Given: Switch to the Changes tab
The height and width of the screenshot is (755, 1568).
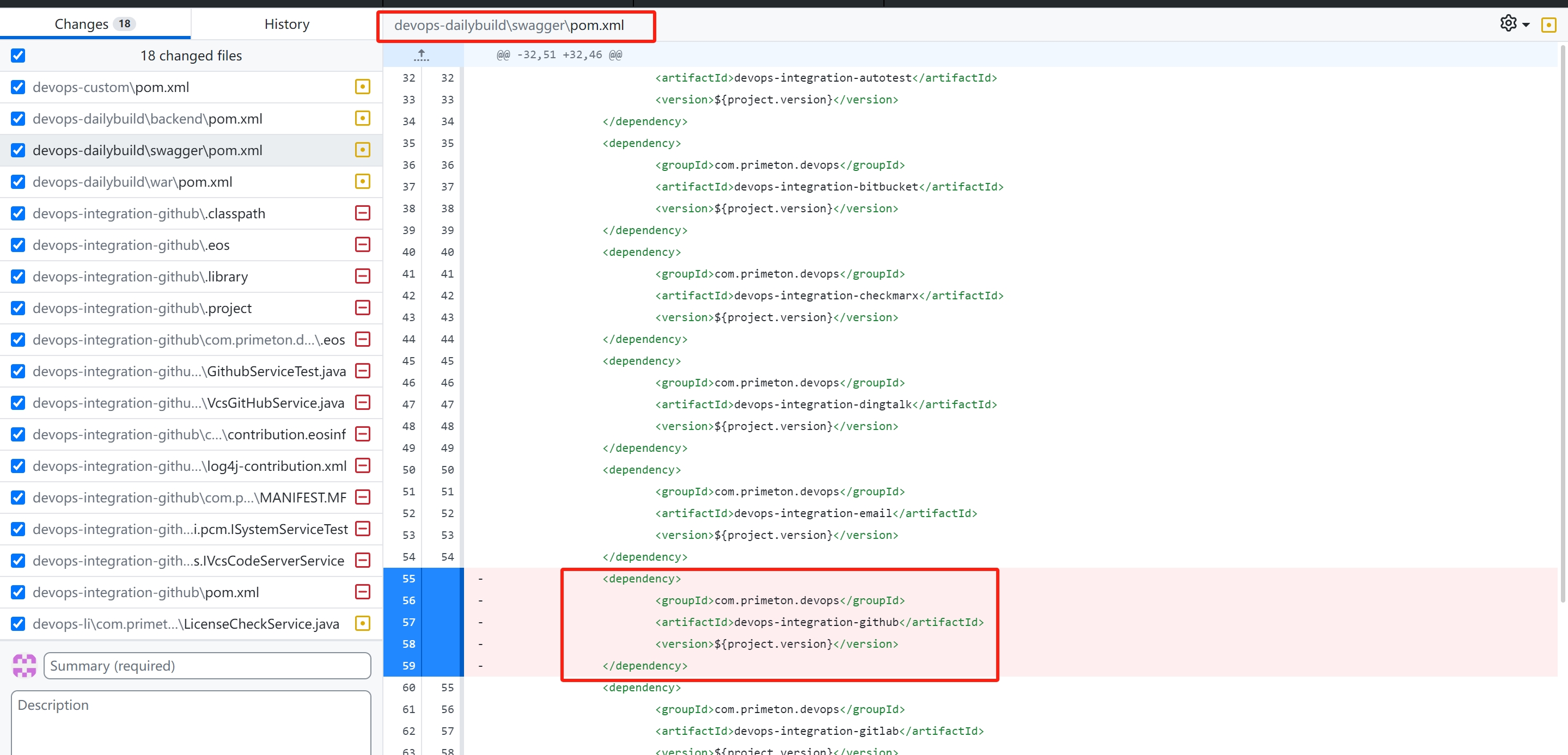Looking at the screenshot, I should (x=94, y=24).
